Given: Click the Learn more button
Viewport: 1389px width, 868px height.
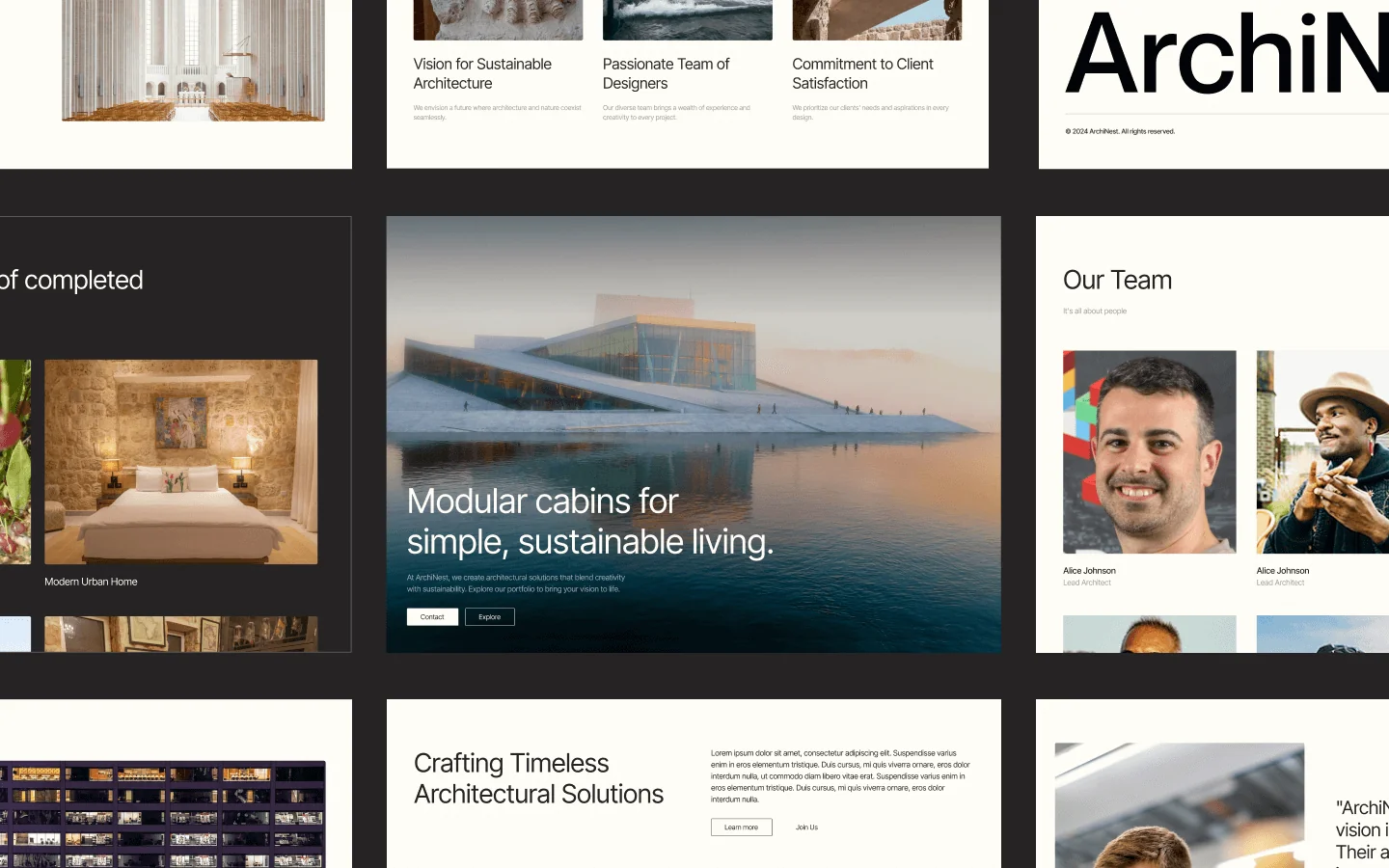Looking at the screenshot, I should click(741, 827).
